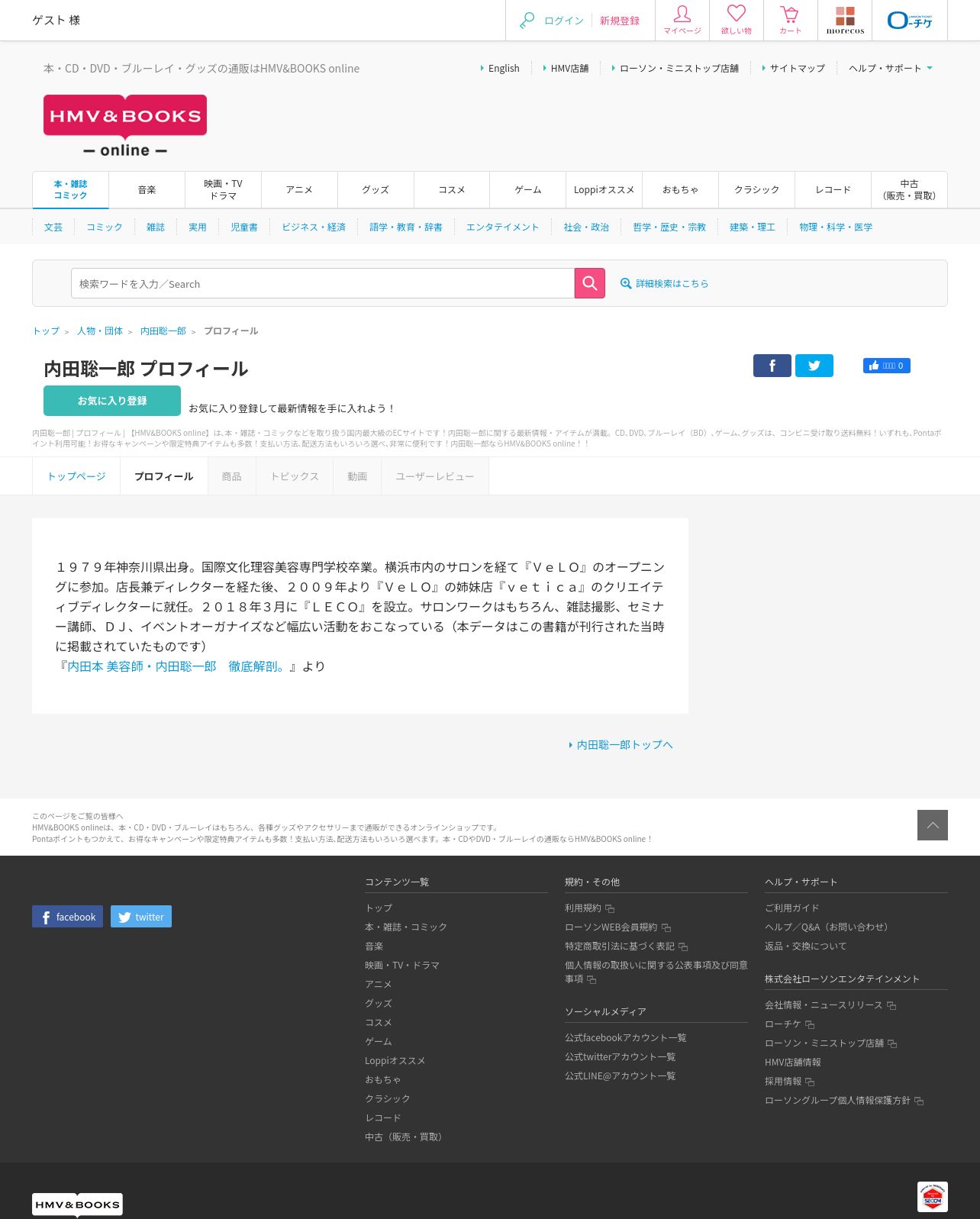Image resolution: width=980 pixels, height=1219 pixels.
Task: Select the 映画・TVドラマ category tab
Action: (x=224, y=190)
